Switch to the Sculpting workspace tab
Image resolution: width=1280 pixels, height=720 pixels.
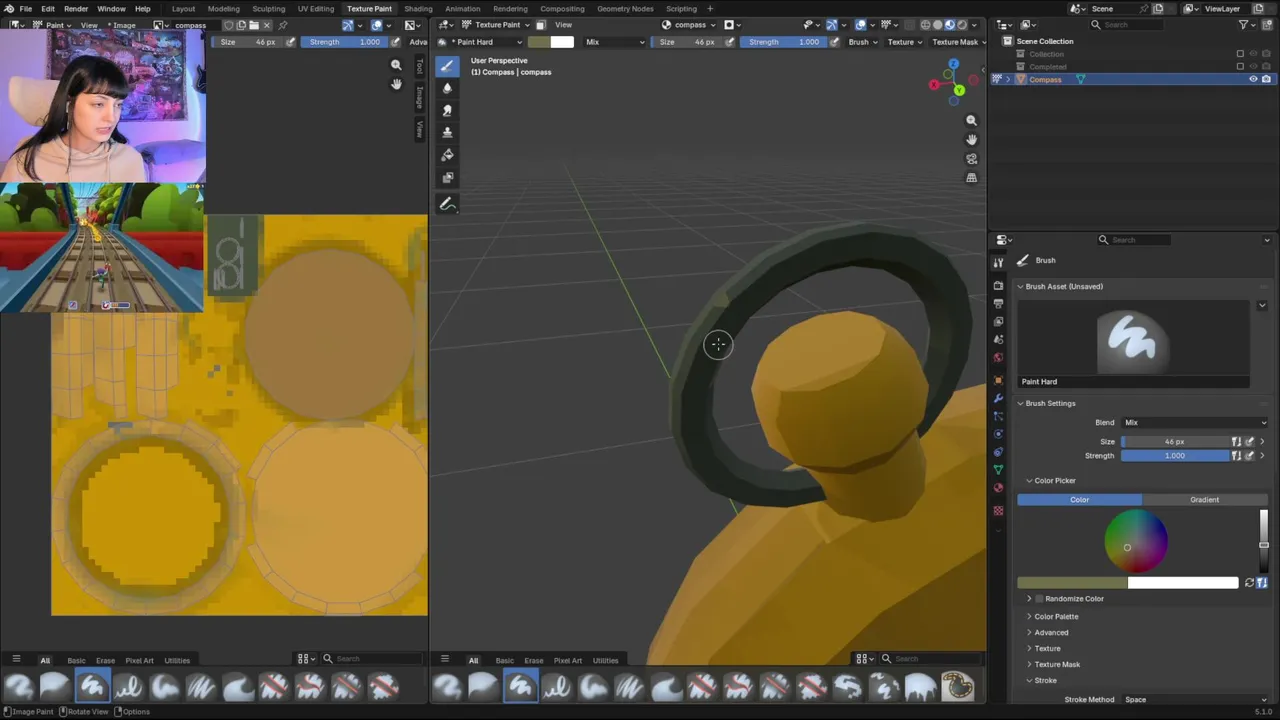coord(268,9)
